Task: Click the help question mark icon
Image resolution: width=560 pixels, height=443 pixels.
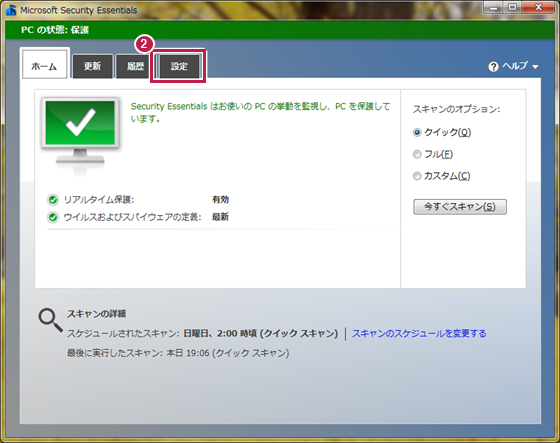Action: point(493,67)
